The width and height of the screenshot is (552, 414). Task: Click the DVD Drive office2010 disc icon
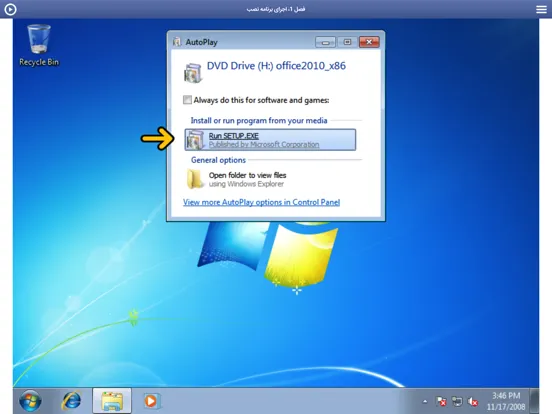(193, 73)
